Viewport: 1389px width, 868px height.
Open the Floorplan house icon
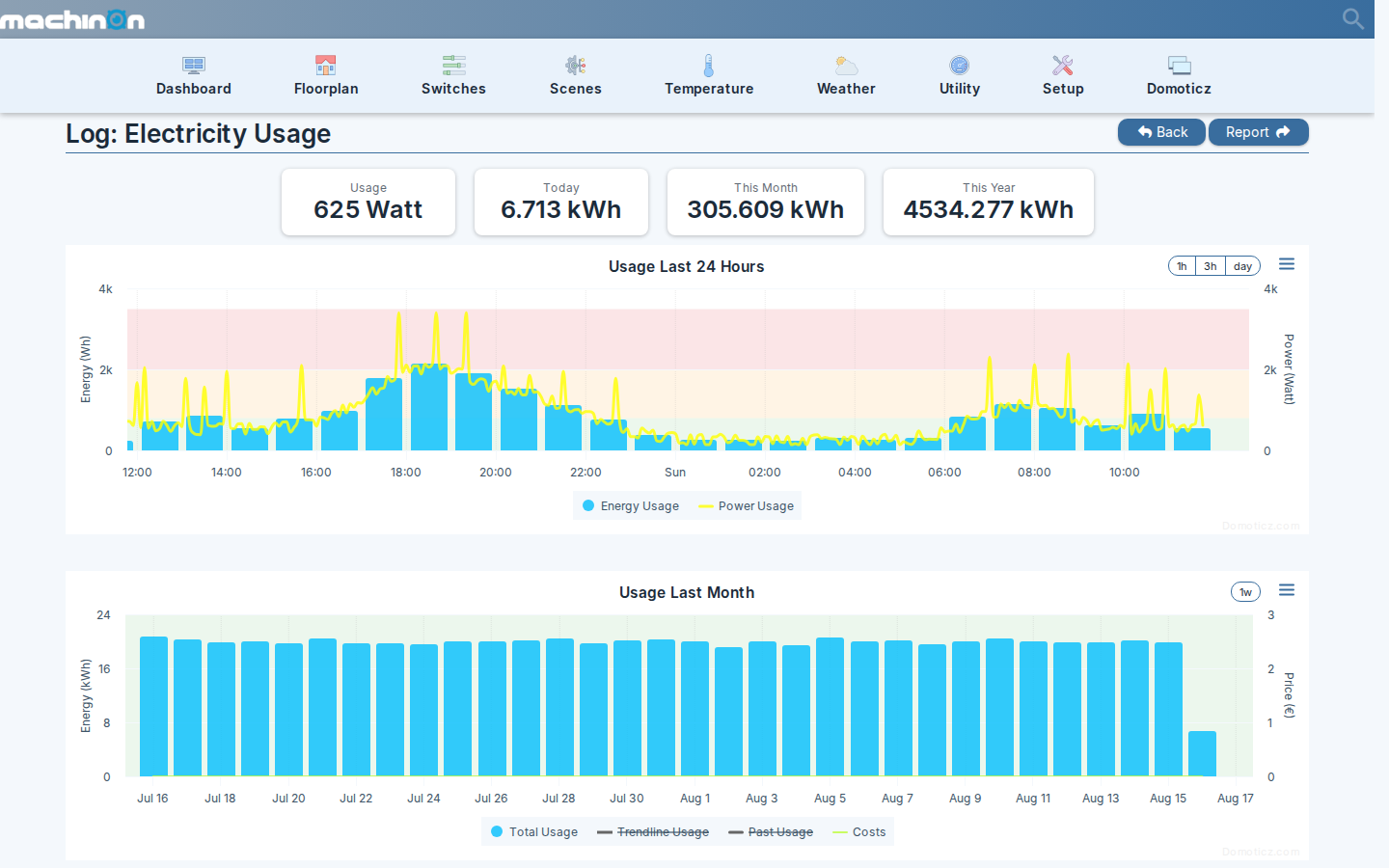click(x=326, y=66)
